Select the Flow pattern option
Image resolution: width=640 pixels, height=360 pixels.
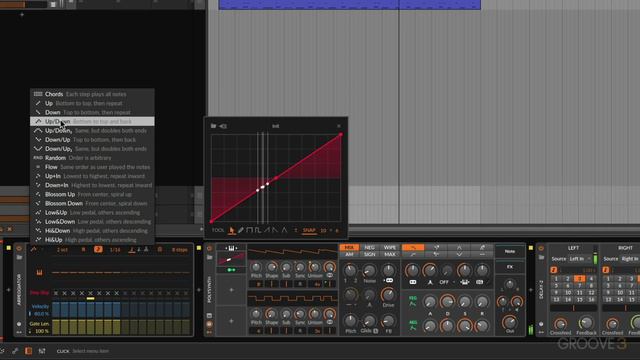[92, 167]
